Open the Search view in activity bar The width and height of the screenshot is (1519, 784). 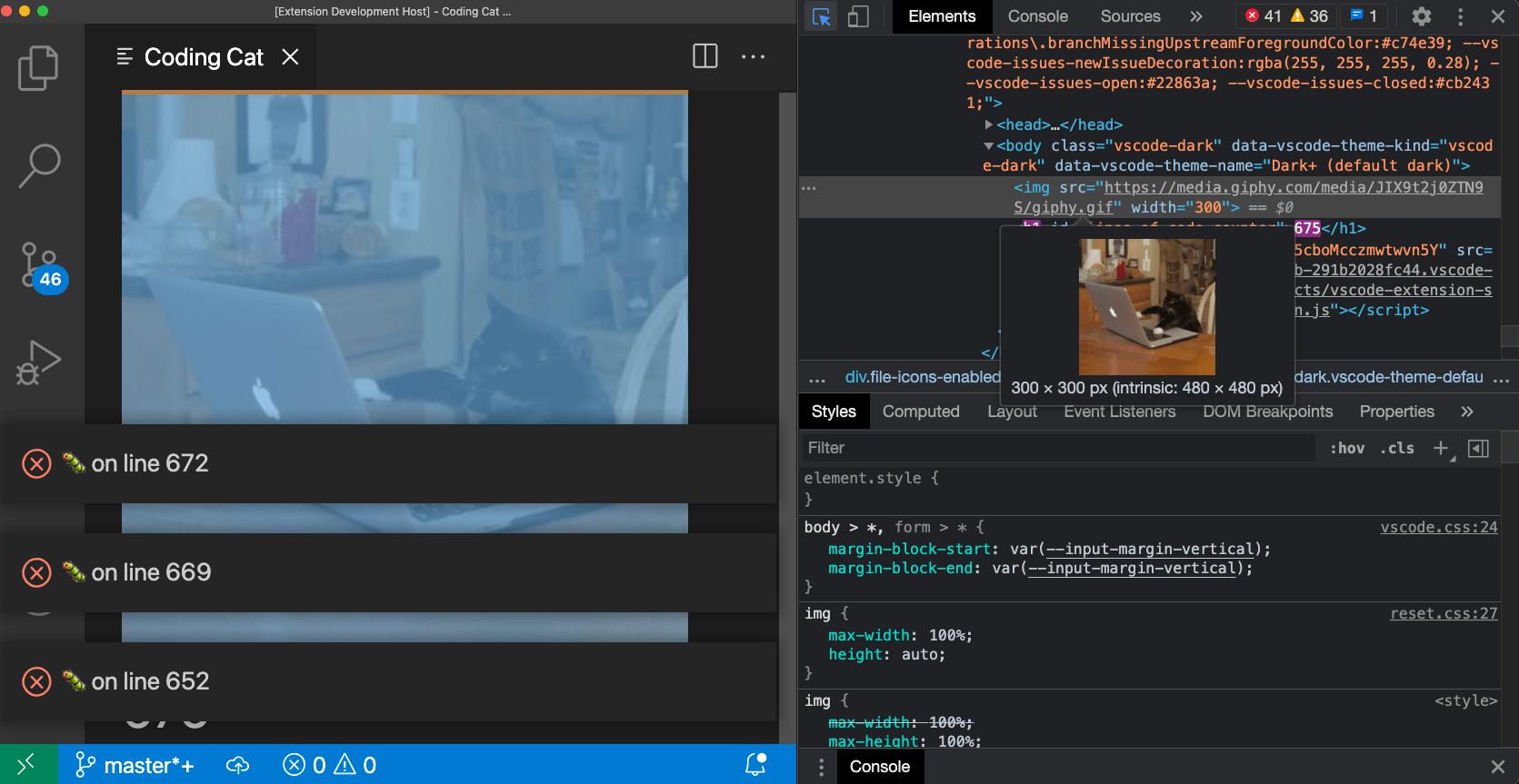39,165
